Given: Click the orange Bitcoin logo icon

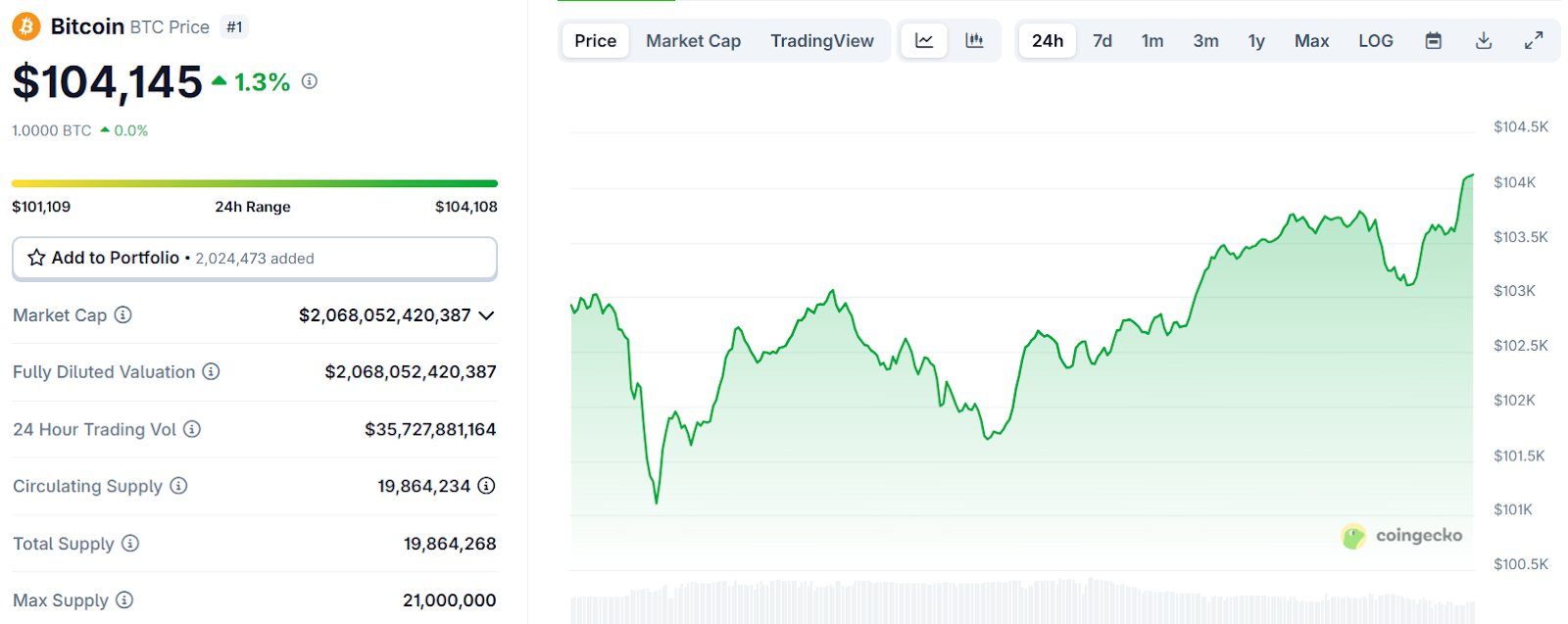Looking at the screenshot, I should click(26, 26).
